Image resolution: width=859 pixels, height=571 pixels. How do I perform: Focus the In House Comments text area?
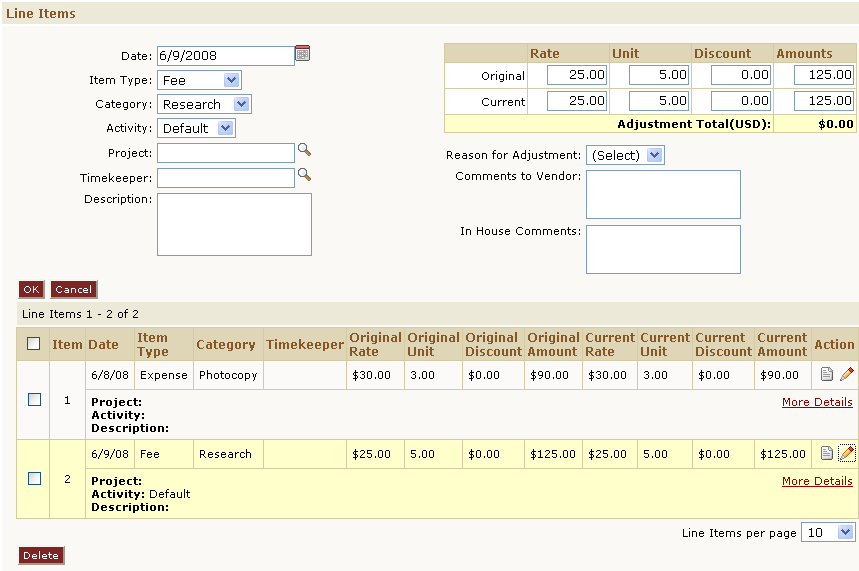point(663,249)
